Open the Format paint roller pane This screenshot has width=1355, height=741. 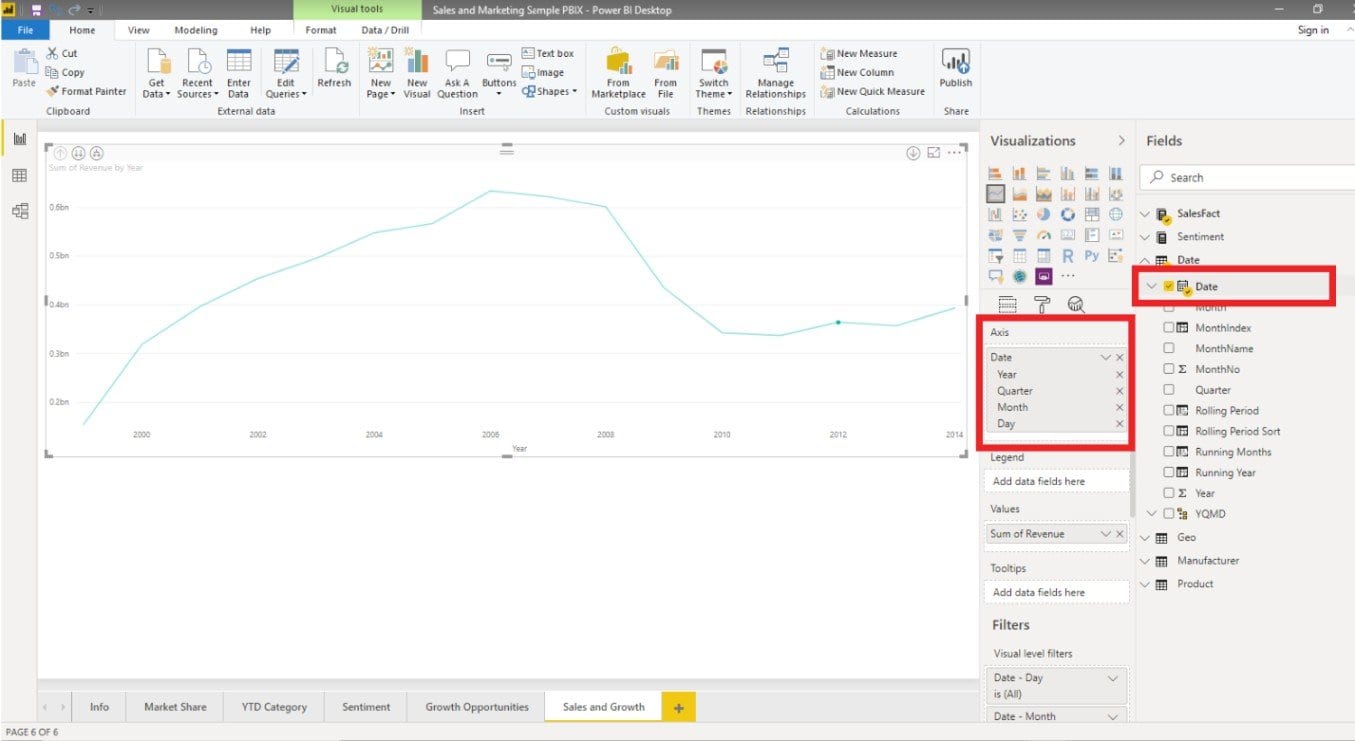point(1042,305)
